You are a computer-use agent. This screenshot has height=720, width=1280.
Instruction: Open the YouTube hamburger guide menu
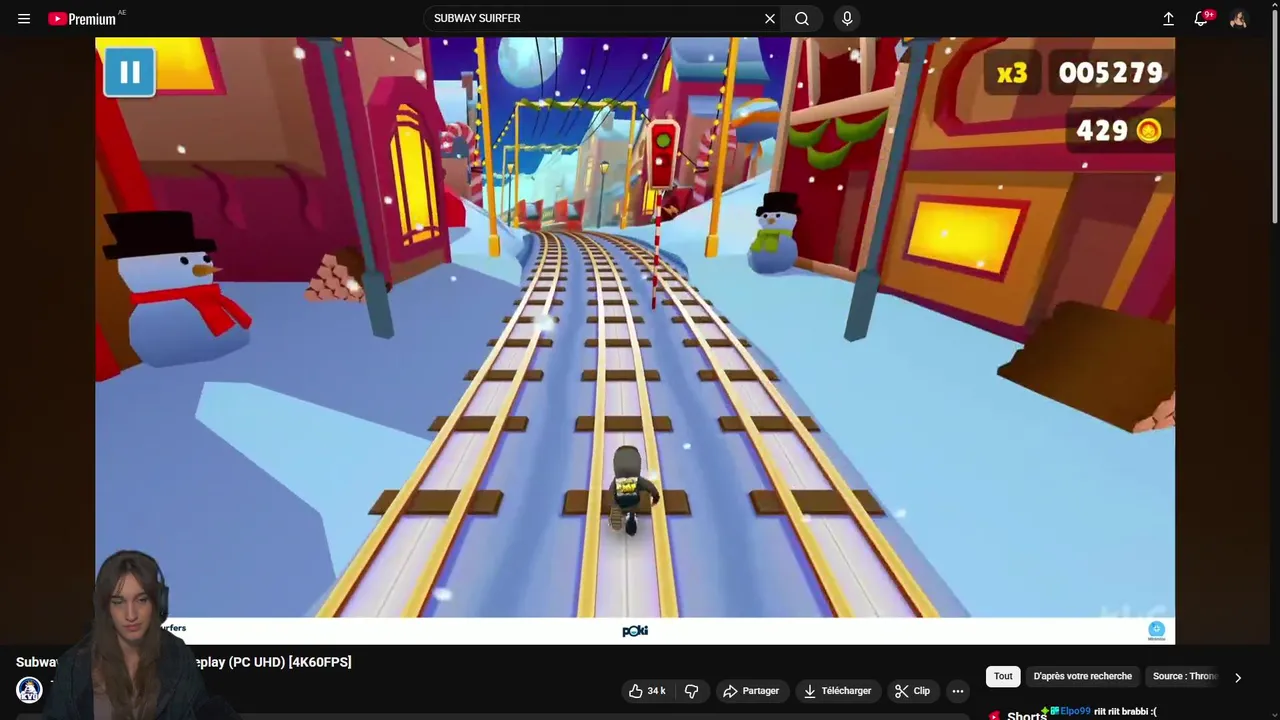tap(24, 18)
